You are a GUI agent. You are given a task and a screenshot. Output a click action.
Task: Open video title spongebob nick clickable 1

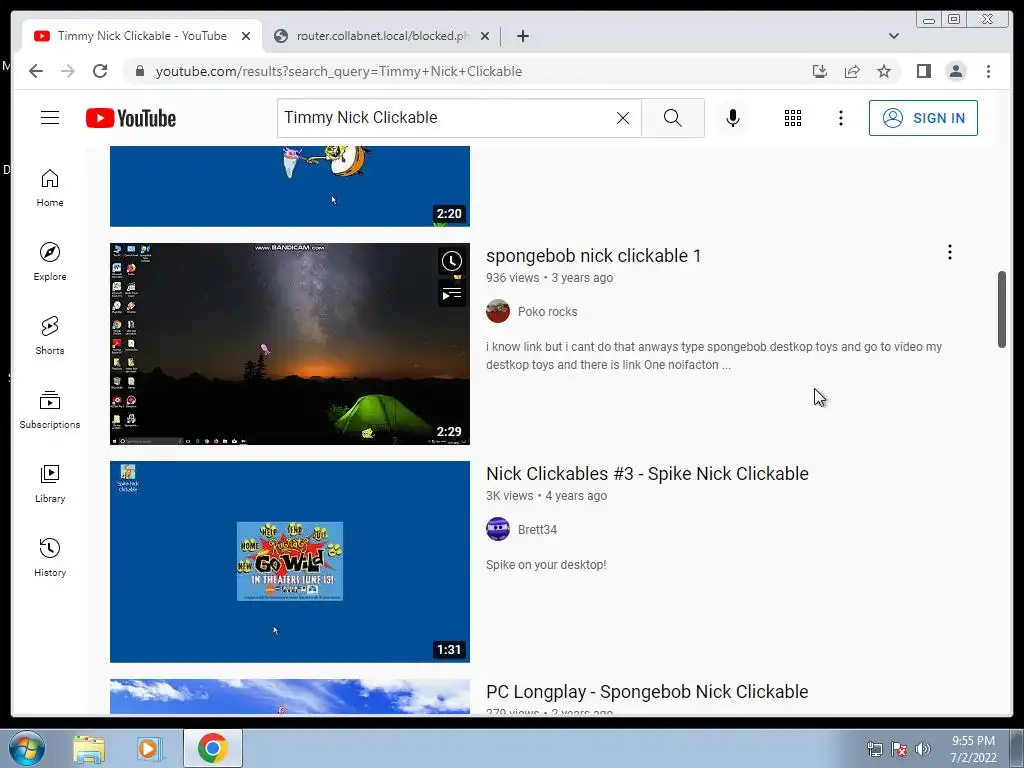[x=593, y=255]
